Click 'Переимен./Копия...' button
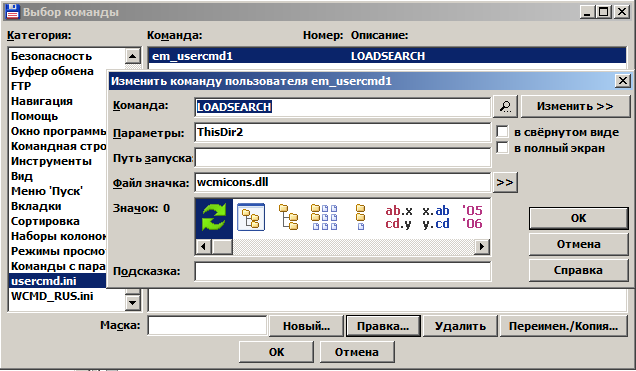The width and height of the screenshot is (636, 371). 563,326
